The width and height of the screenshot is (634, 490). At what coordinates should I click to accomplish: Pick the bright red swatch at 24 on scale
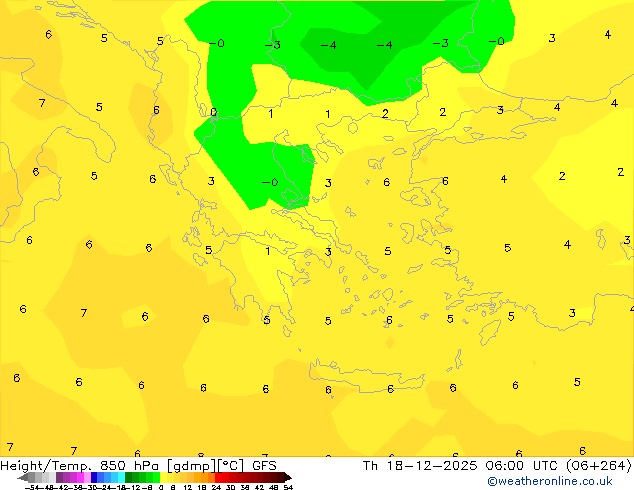[x=218, y=477]
